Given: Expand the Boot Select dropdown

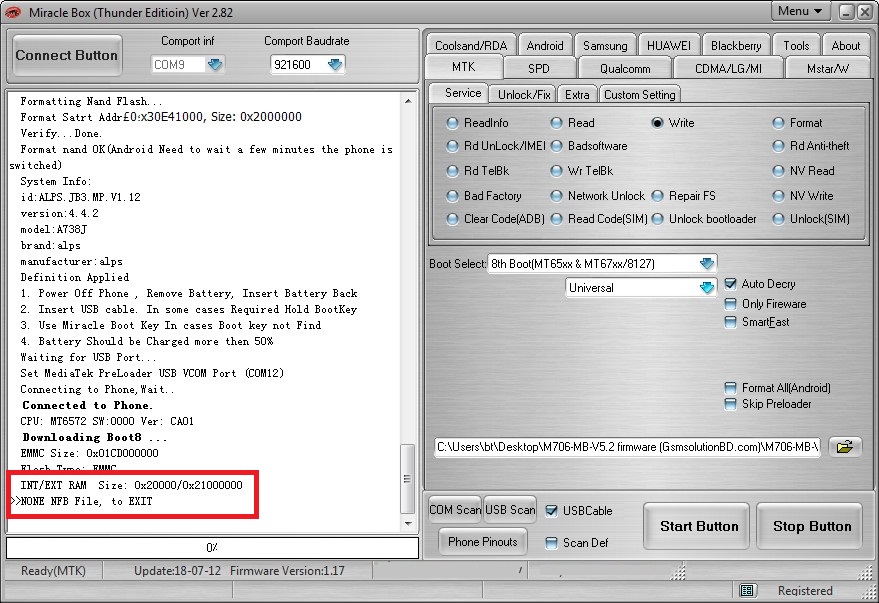Looking at the screenshot, I should pyautogui.click(x=707, y=263).
